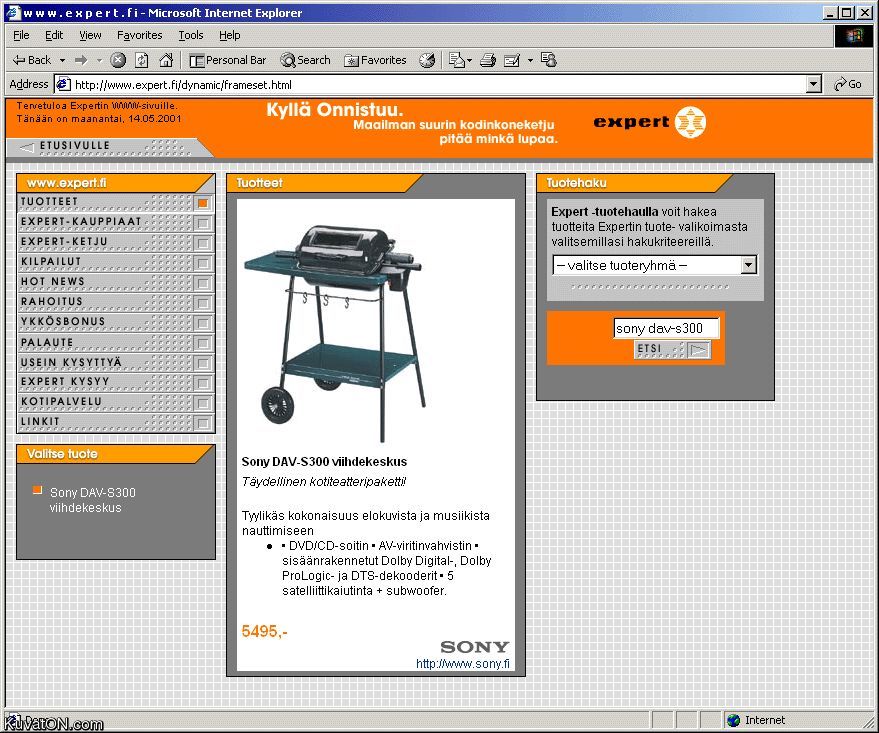
Task: Click the Back arrow button
Action: click(32, 60)
